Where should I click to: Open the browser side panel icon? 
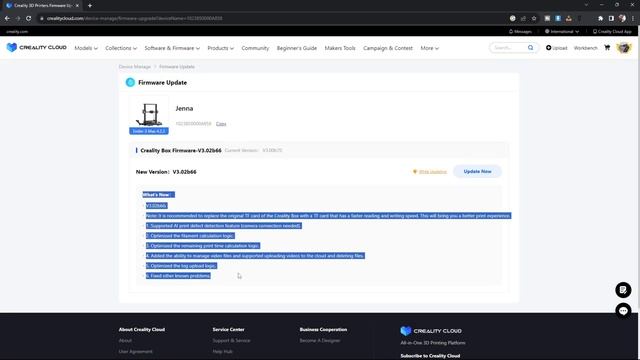[x=611, y=18]
